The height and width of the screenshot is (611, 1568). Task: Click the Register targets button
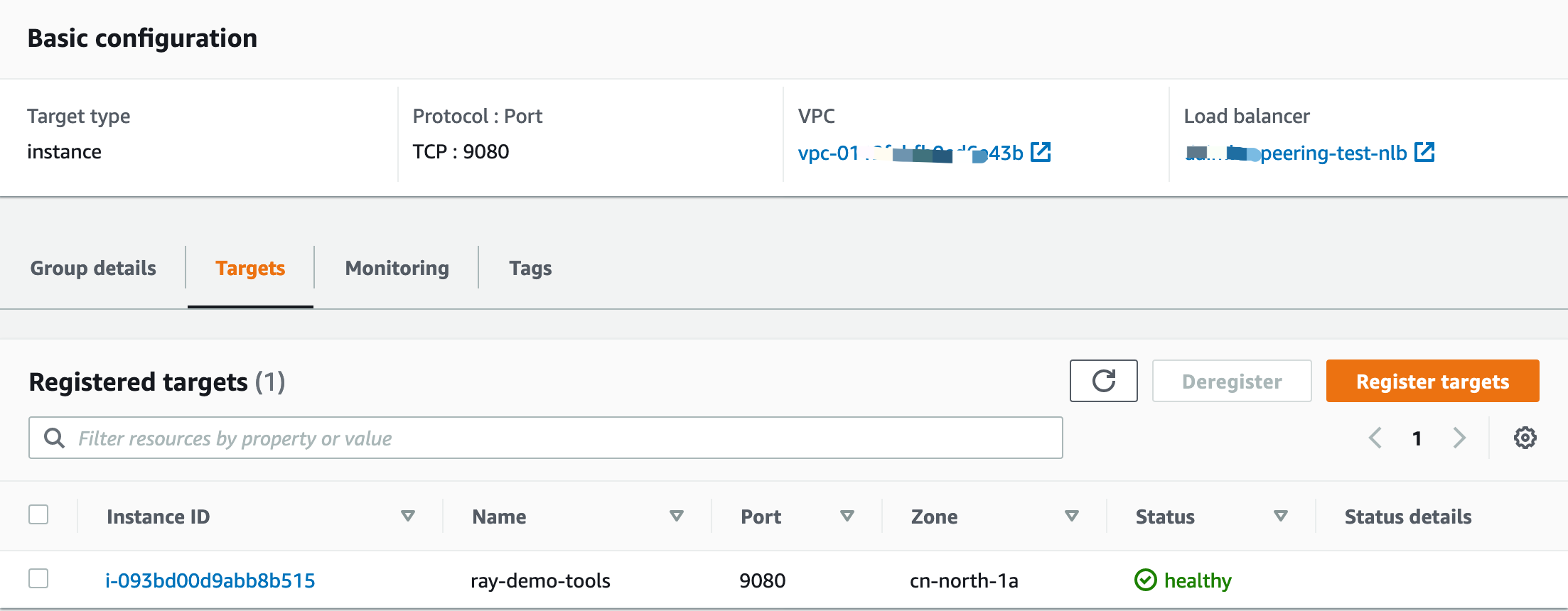tap(1432, 381)
